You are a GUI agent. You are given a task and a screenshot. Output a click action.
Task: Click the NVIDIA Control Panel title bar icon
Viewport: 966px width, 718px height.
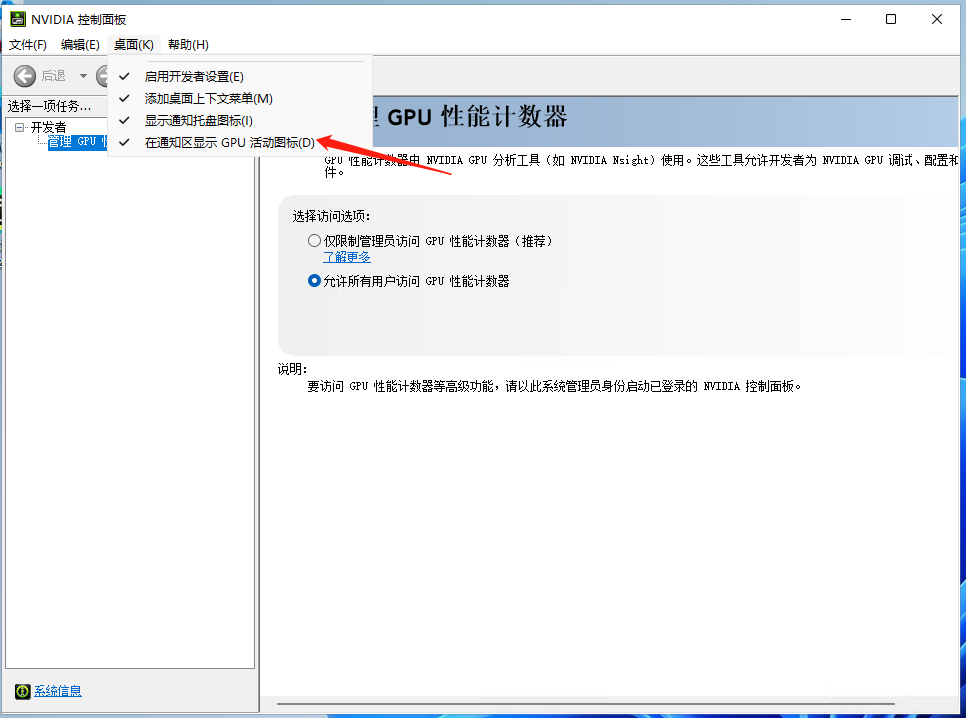18,19
